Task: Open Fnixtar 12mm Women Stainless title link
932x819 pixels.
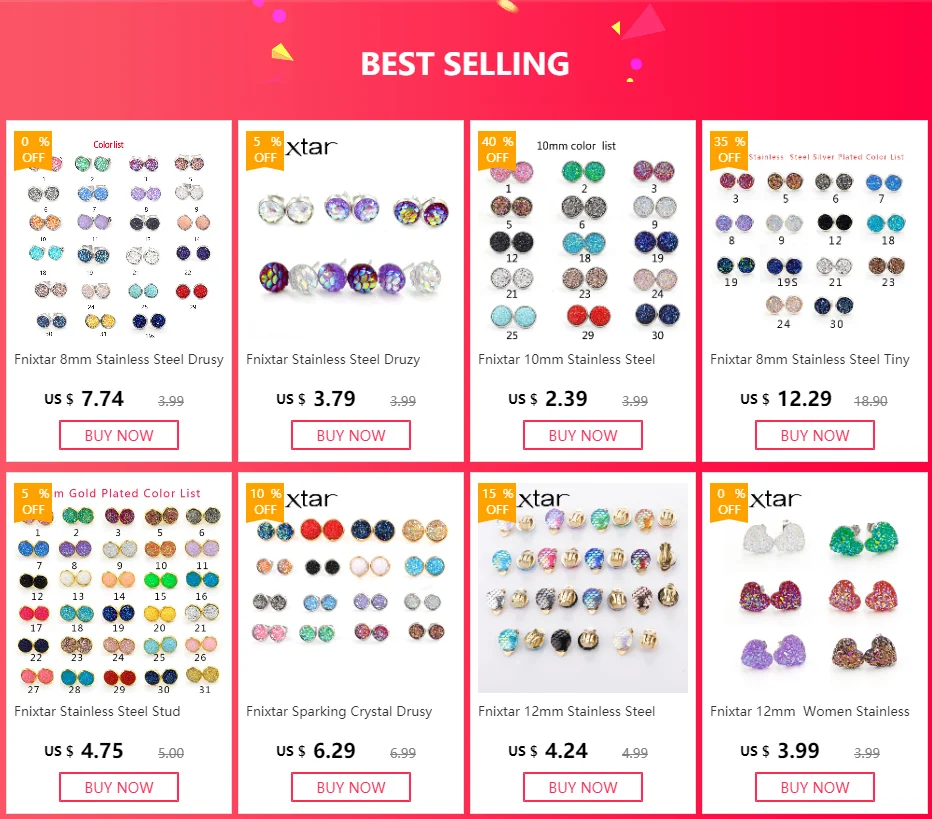Action: coord(810,711)
